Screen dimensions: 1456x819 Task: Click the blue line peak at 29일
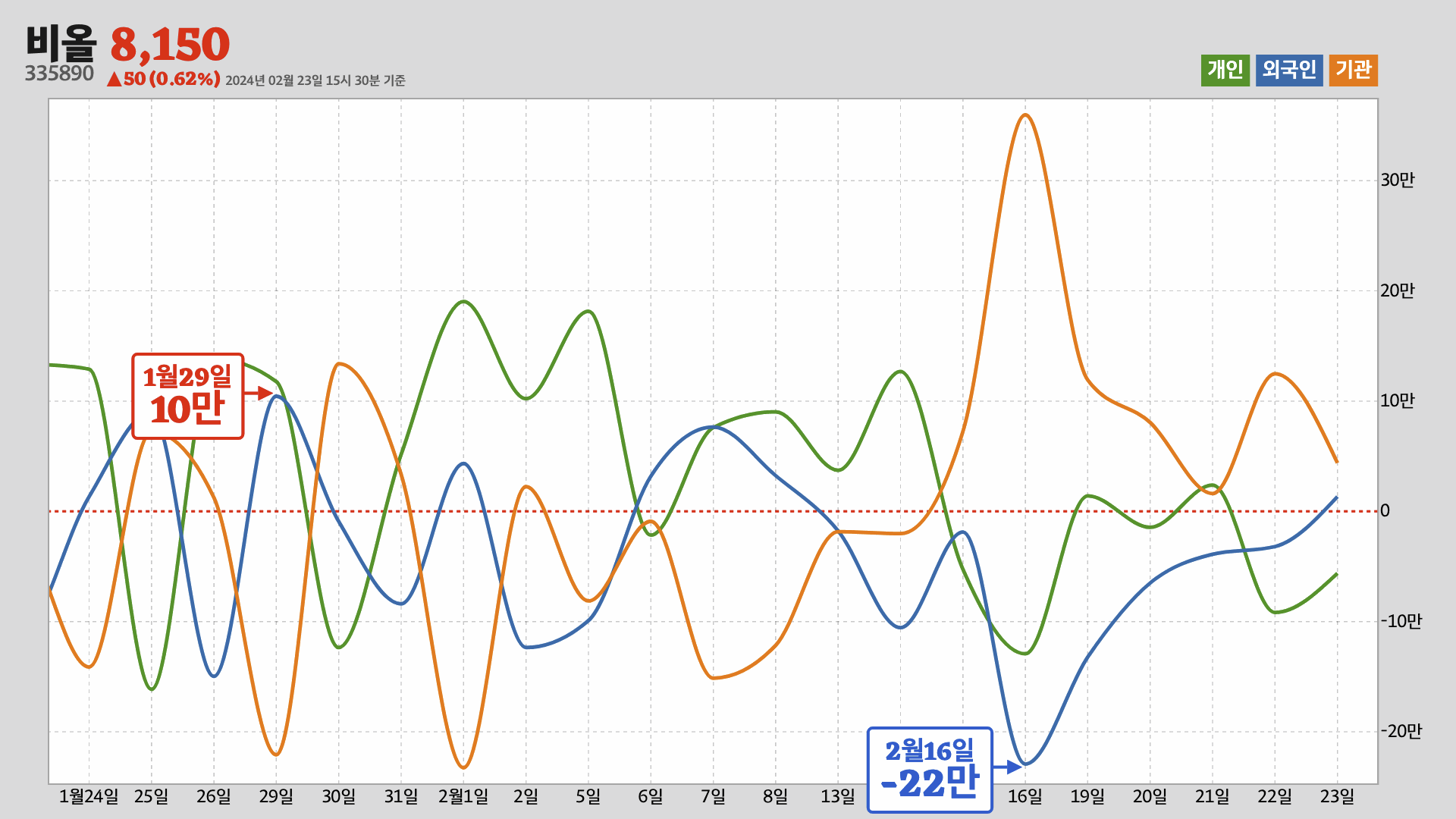point(277,396)
